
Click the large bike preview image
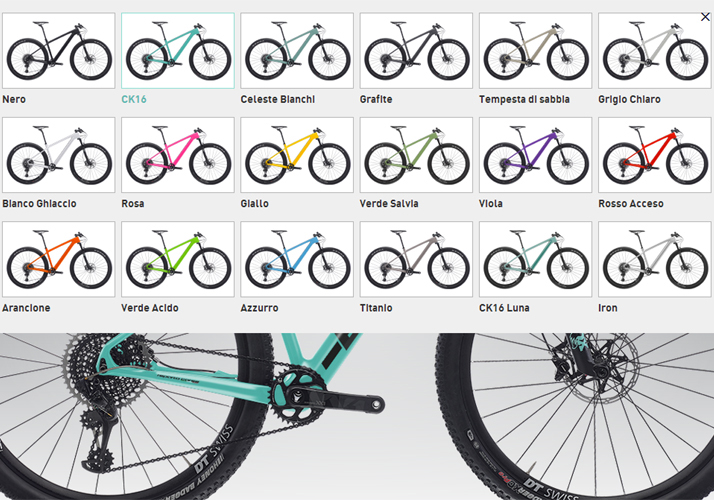click(x=357, y=416)
